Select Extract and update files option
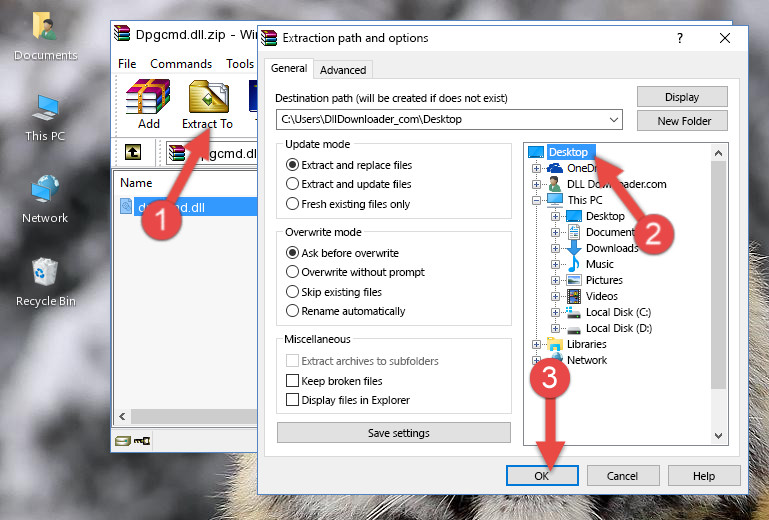Image resolution: width=769 pixels, height=520 pixels. point(292,184)
